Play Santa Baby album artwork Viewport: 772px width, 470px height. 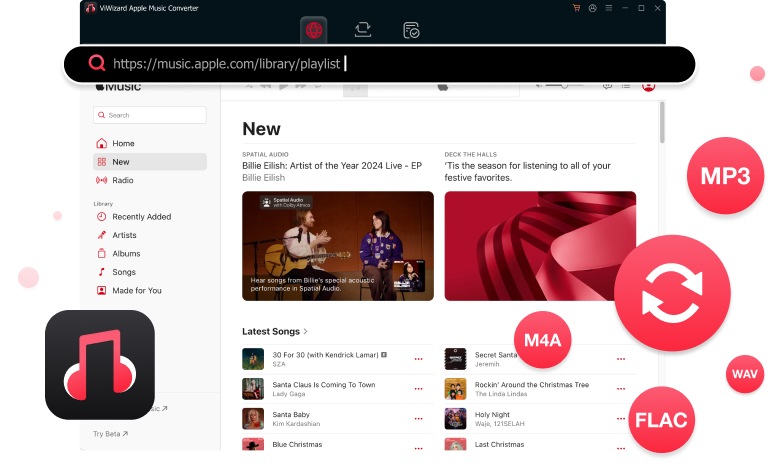pos(253,419)
